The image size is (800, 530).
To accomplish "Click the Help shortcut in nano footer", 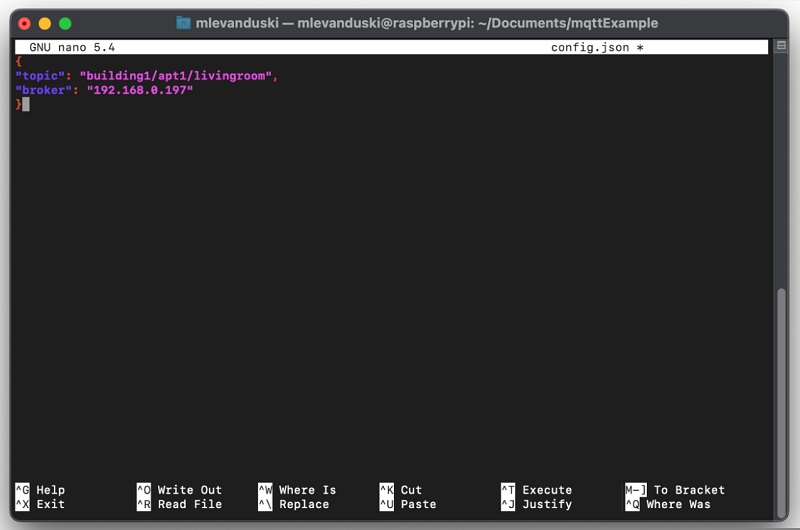I will pos(50,490).
